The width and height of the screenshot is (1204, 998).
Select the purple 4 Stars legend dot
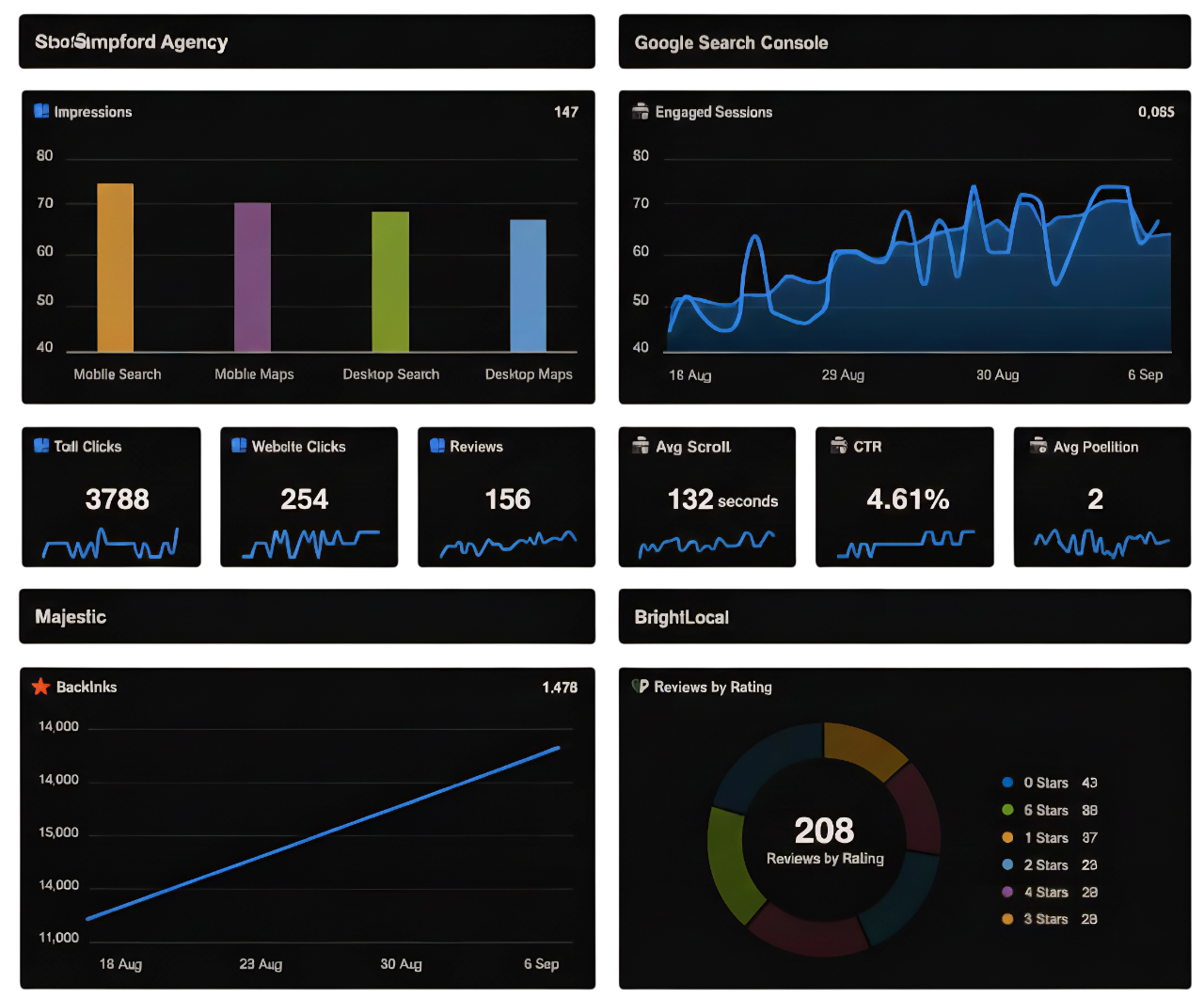tap(1007, 892)
